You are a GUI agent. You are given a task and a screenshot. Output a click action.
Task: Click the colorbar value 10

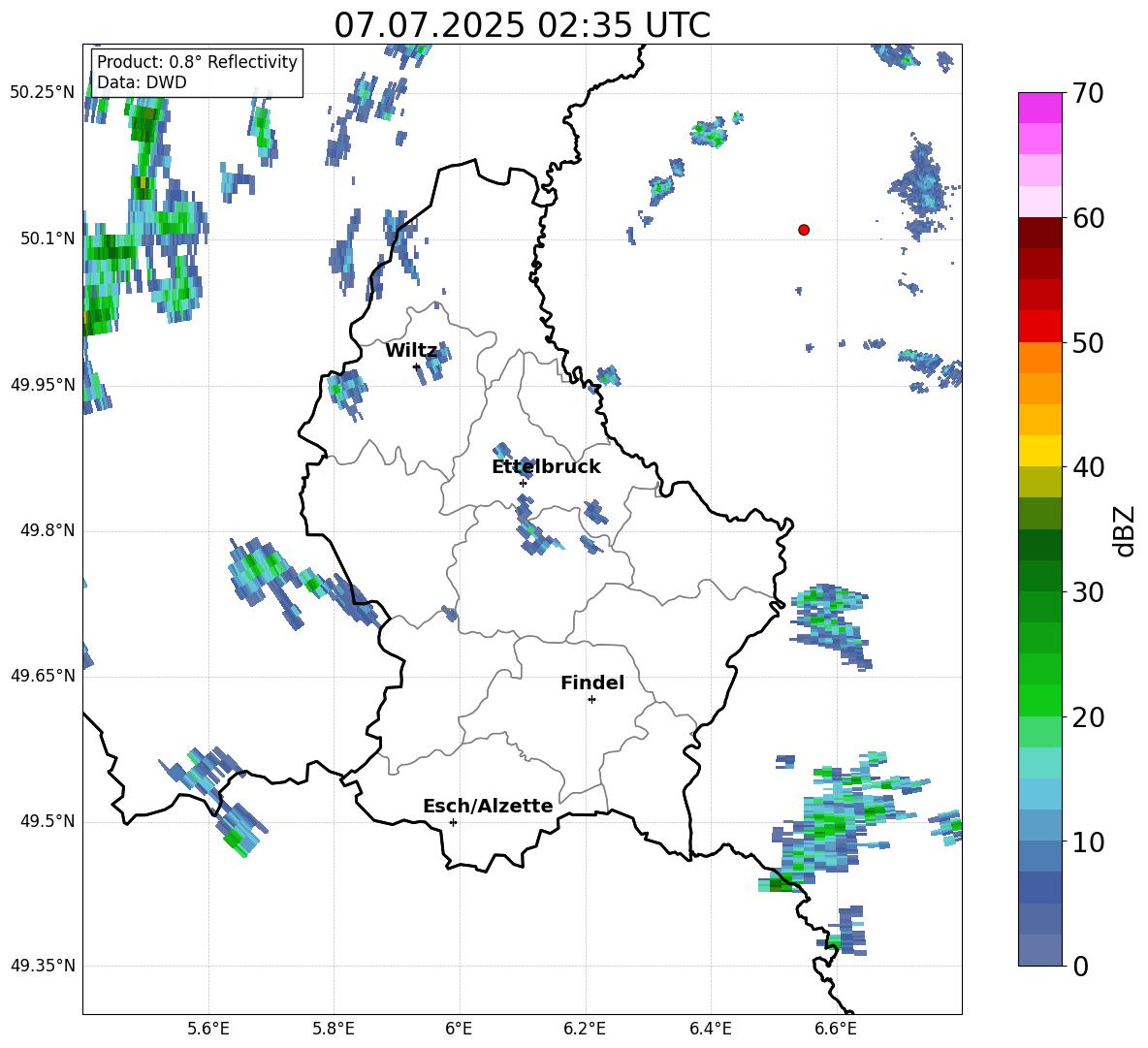(x=1088, y=842)
